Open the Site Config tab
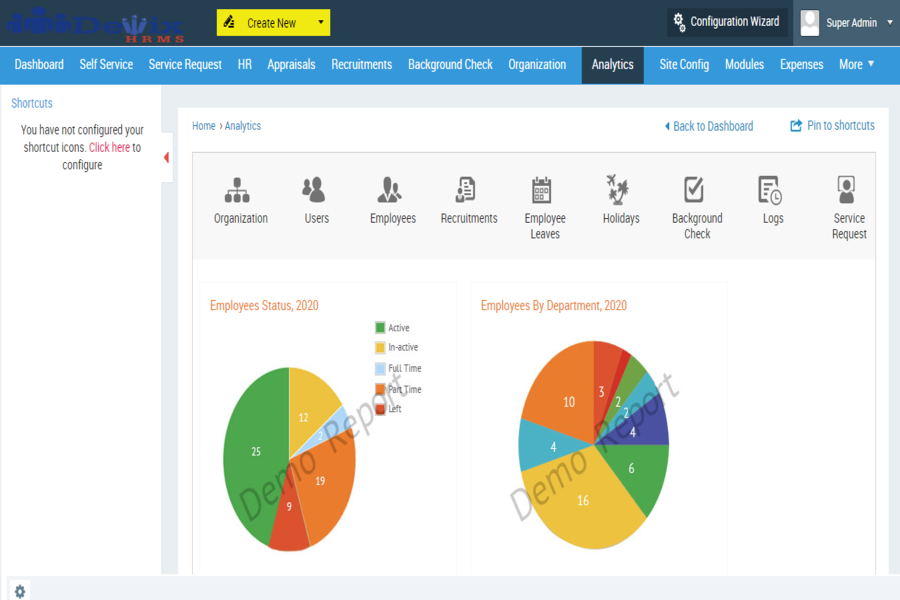The height and width of the screenshot is (600, 900). (x=684, y=65)
